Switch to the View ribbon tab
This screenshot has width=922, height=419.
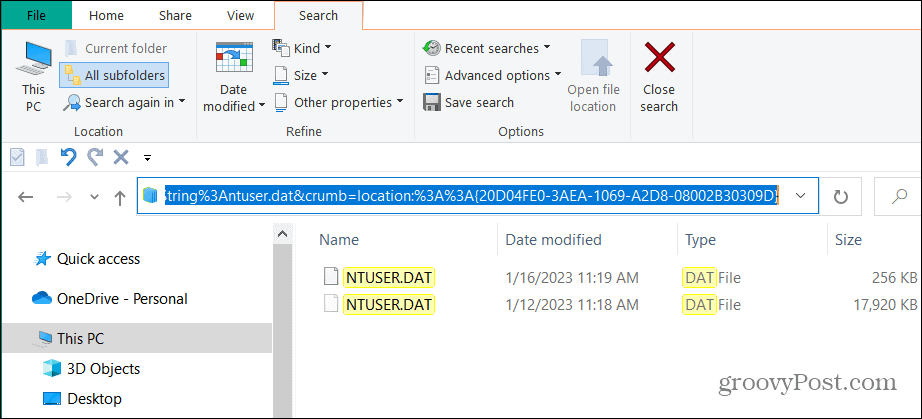[240, 15]
